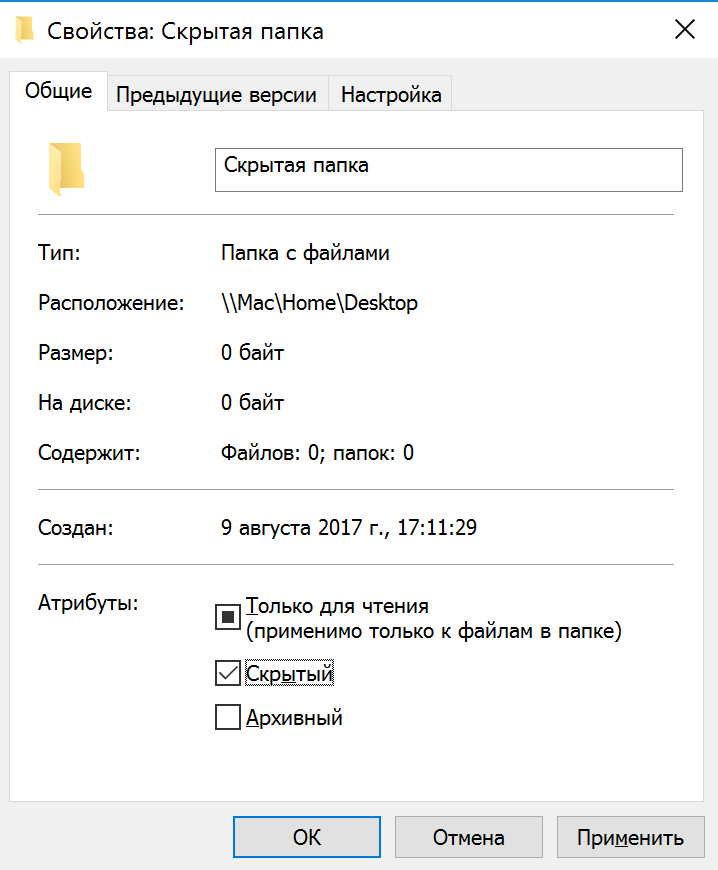Click the location path \\Mac\Home\Desktop
Viewport: 718px width, 870px height.
point(319,303)
